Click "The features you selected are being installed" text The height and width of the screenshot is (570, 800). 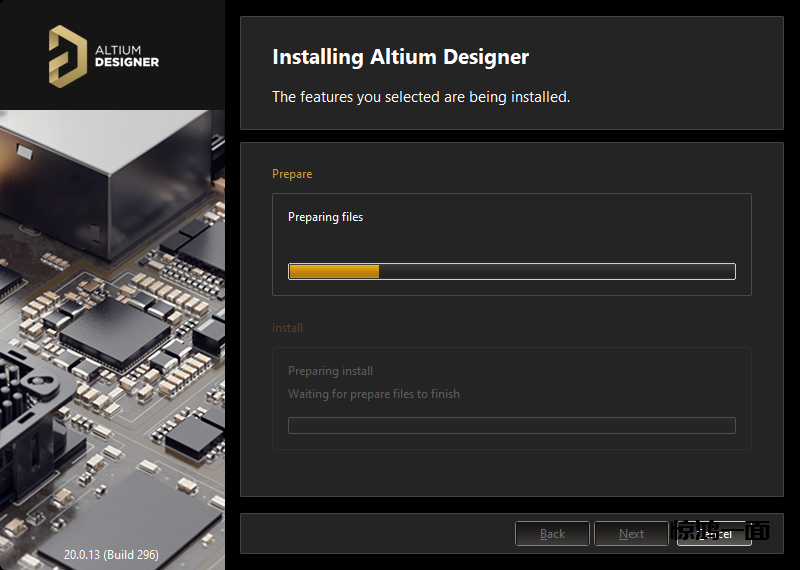[421, 97]
